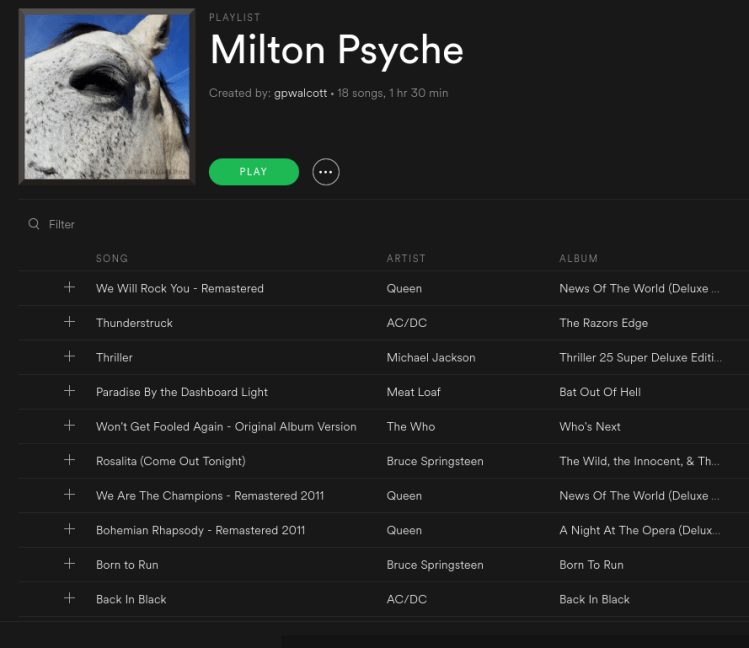Click the filter magnifying glass icon

coord(34,224)
